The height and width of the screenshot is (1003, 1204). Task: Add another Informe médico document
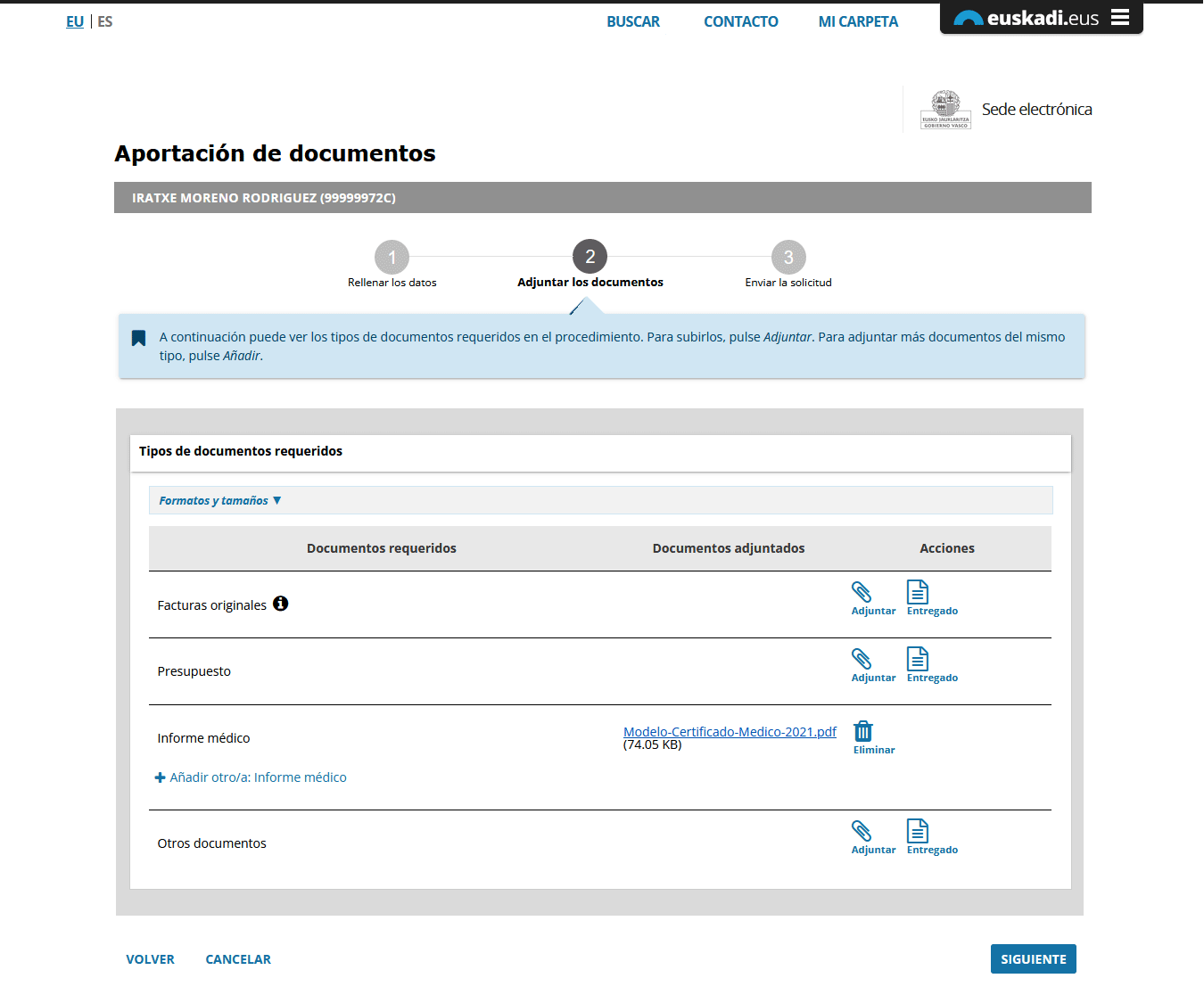point(251,777)
